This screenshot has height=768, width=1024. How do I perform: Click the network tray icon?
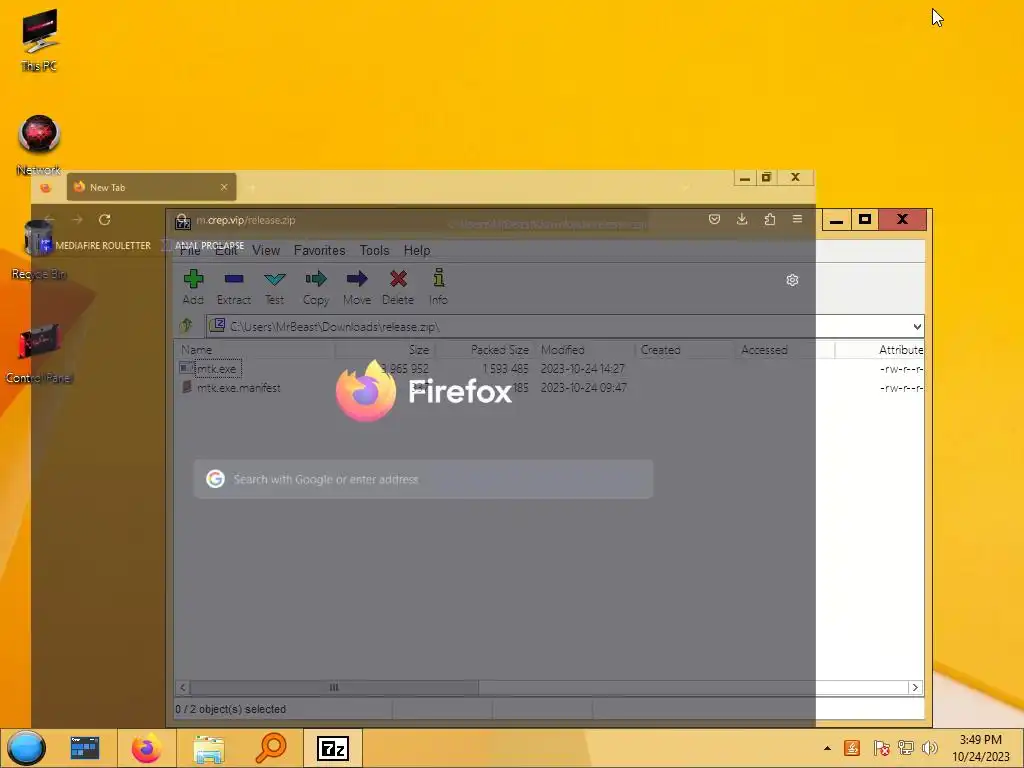(x=906, y=748)
